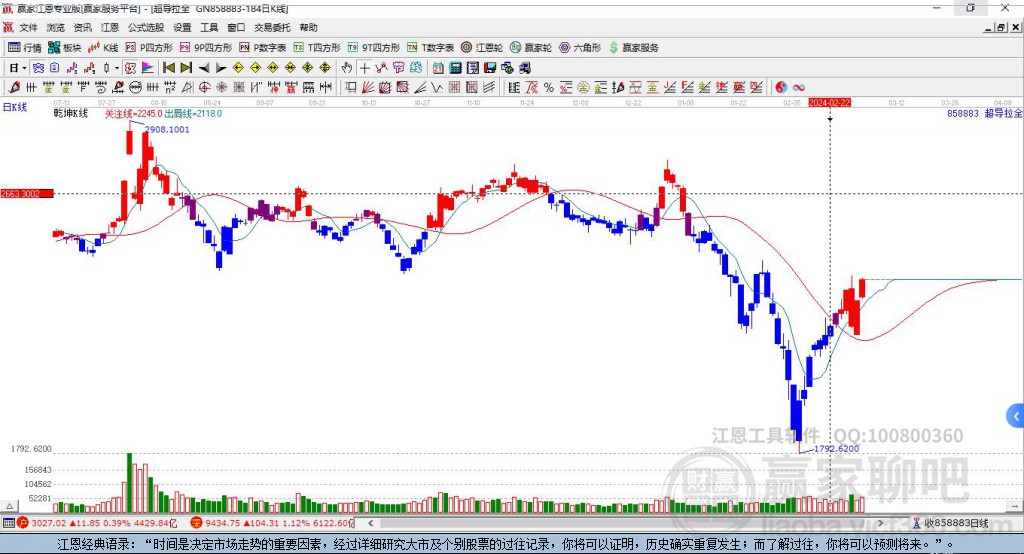
Task: Click the 日K线 label
Action: pyautogui.click(x=15, y=108)
